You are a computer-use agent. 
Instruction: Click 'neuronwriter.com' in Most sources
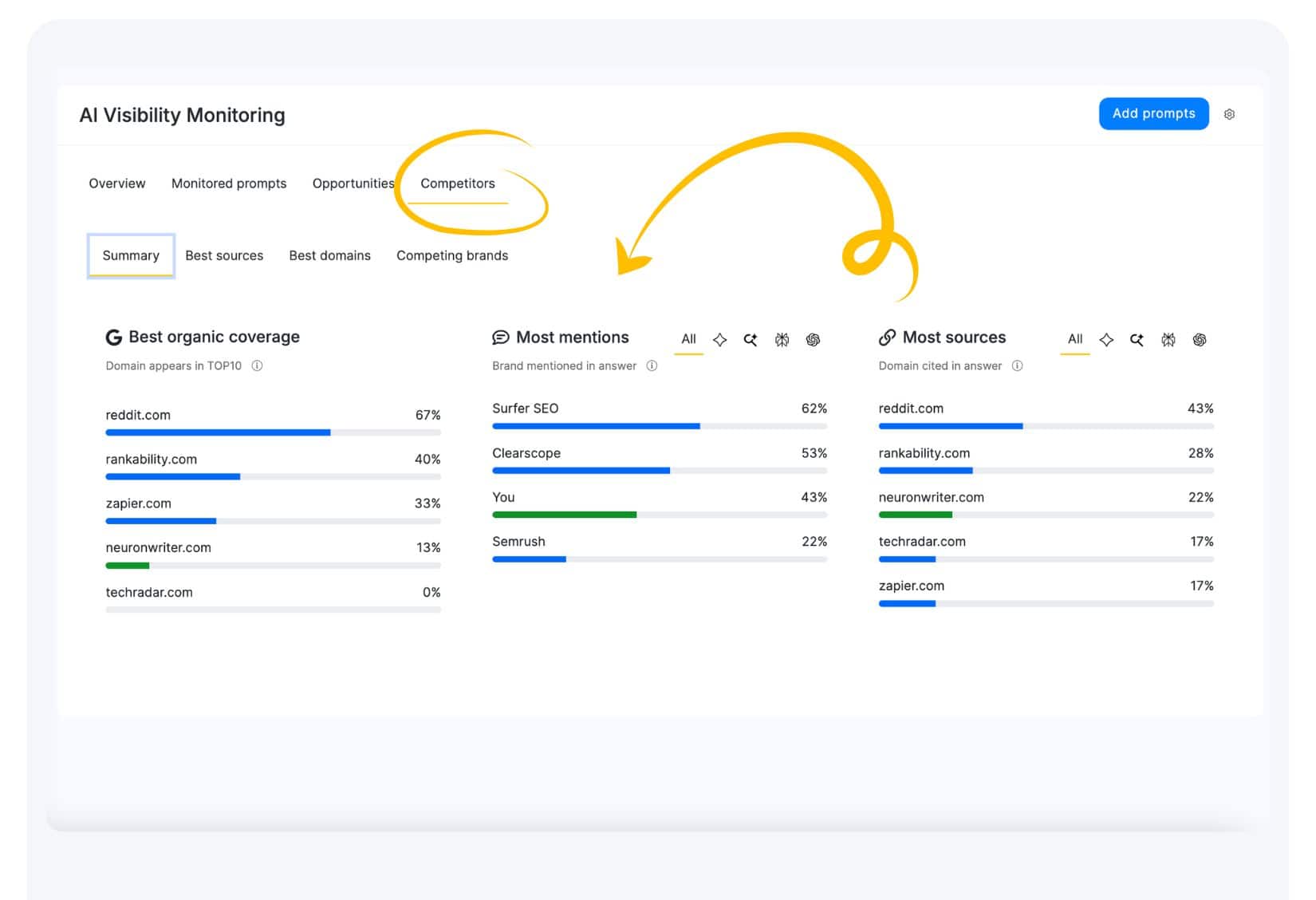931,497
